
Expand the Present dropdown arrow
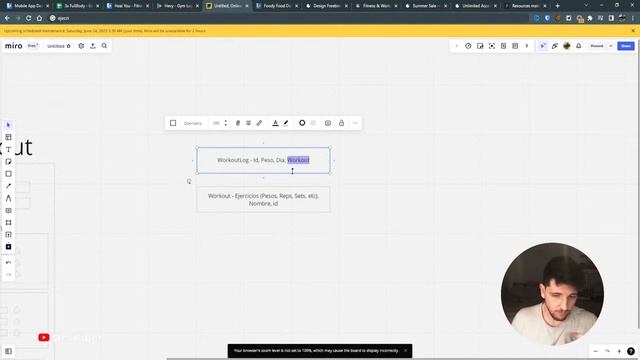point(611,46)
